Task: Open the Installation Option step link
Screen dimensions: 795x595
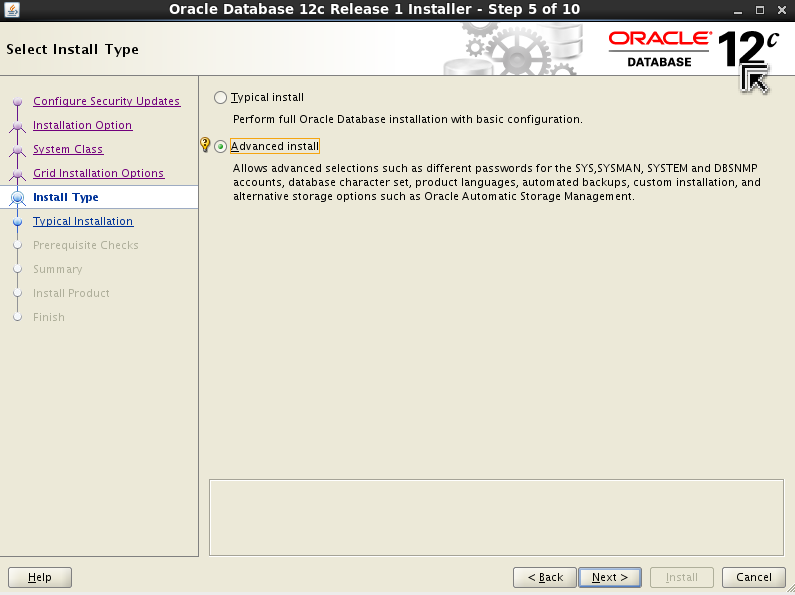Action: click(x=83, y=125)
